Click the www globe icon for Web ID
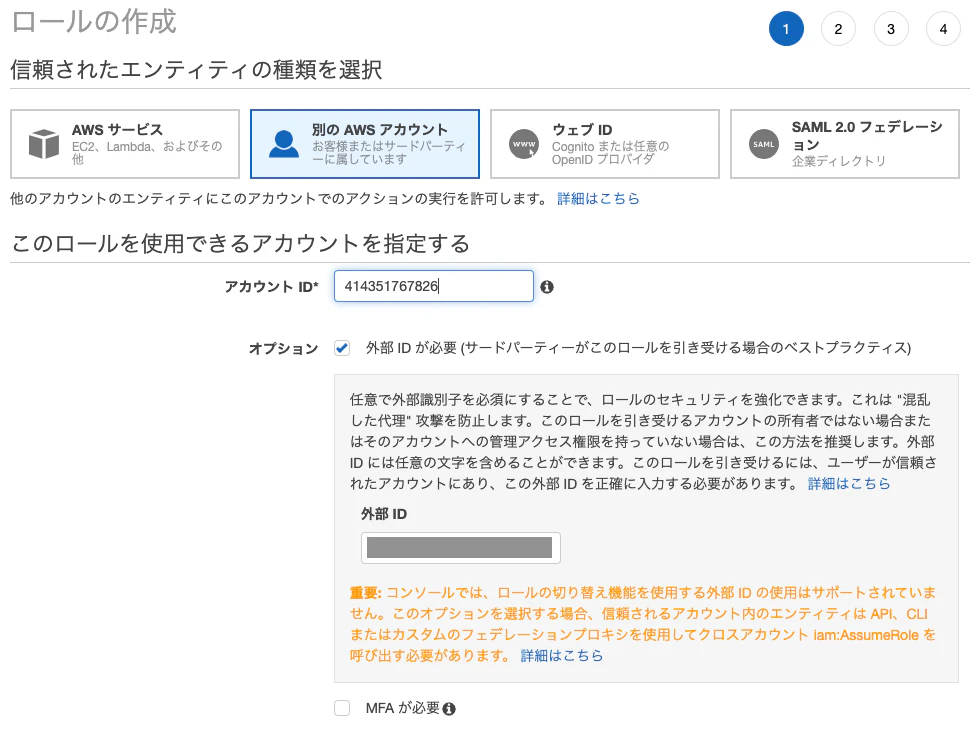The width and height of the screenshot is (979, 732). pos(524,144)
